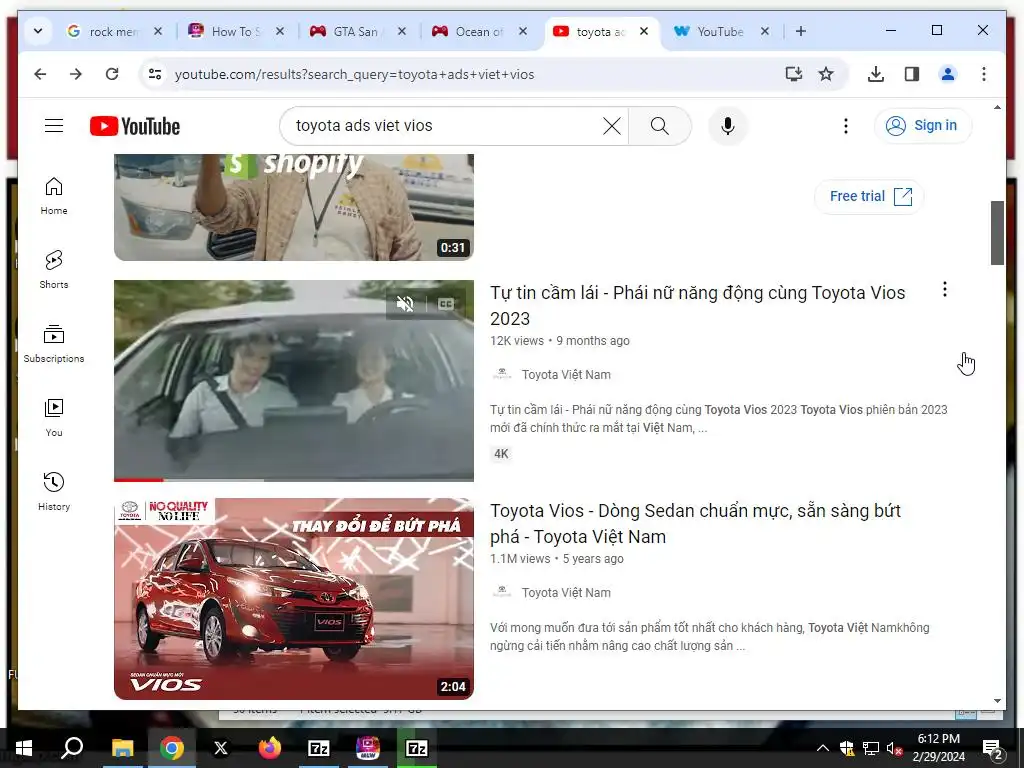Click the Chrome taskbar icon

[x=172, y=748]
